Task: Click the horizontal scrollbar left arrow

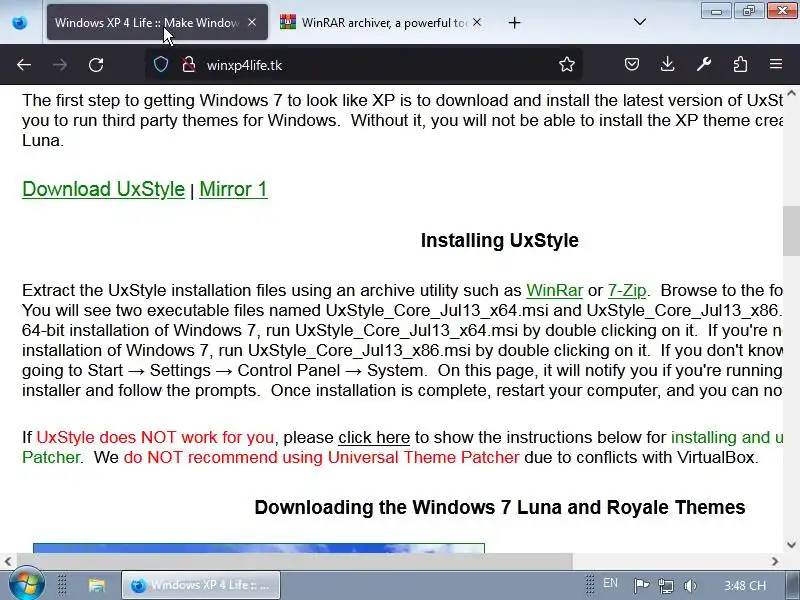Action: (8, 561)
